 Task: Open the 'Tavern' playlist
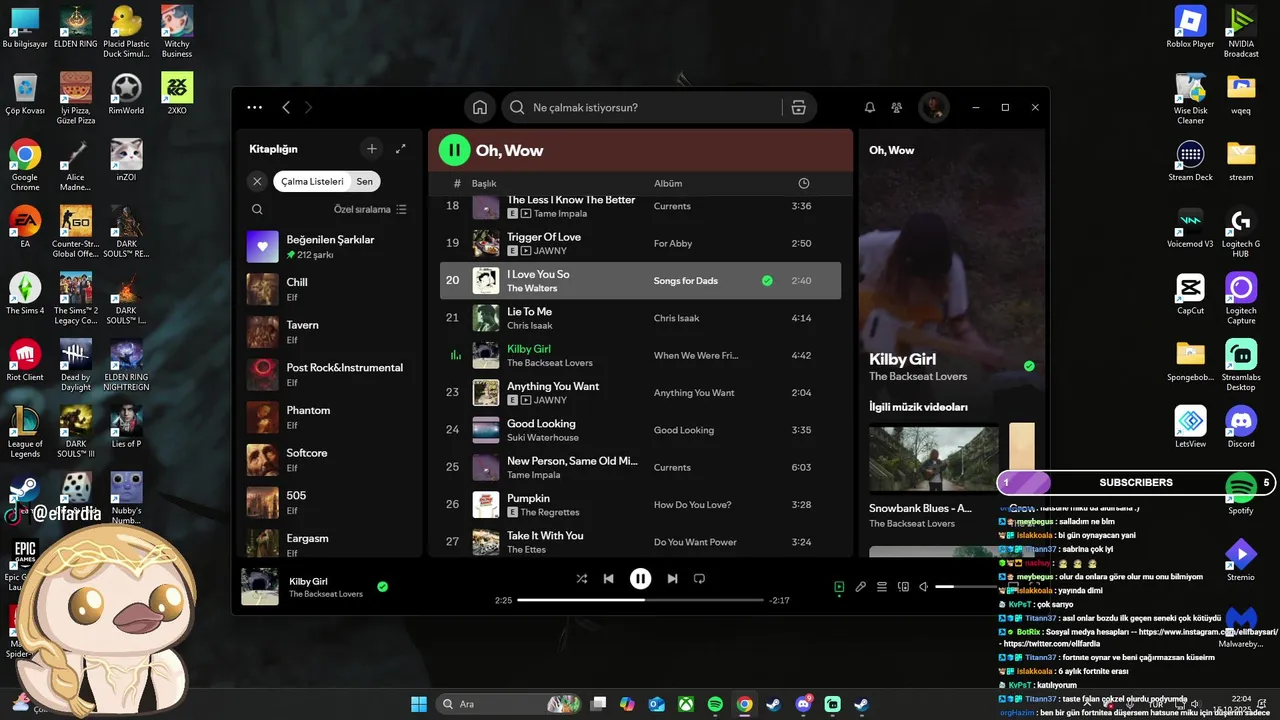tap(330, 332)
